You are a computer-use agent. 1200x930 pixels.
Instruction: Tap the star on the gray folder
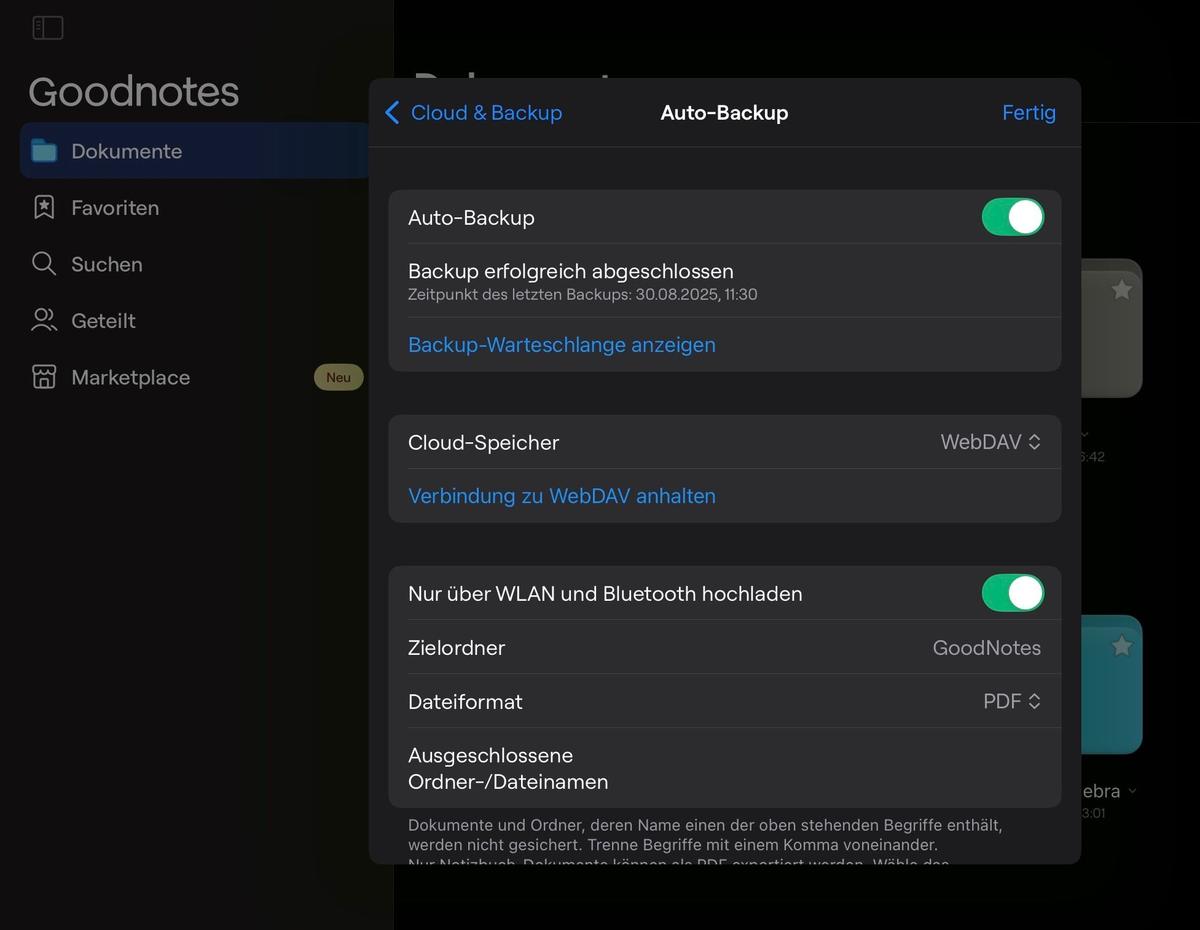pos(1122,290)
